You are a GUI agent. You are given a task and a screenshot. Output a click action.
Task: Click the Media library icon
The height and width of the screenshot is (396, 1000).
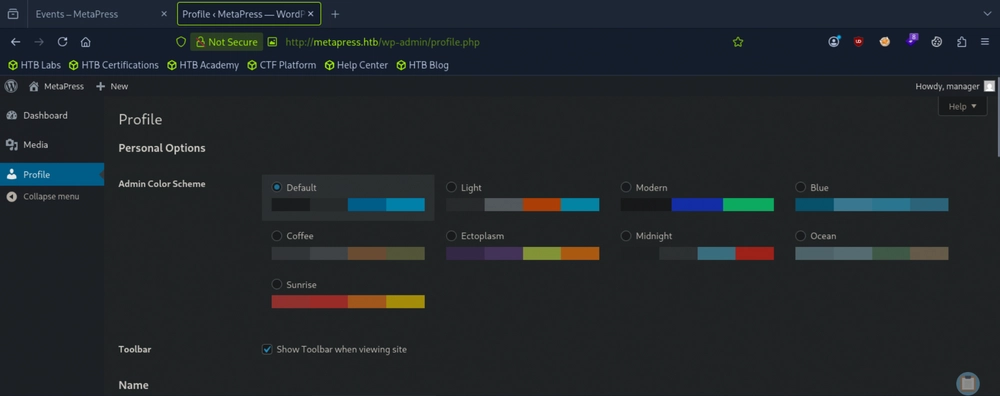coord(11,145)
